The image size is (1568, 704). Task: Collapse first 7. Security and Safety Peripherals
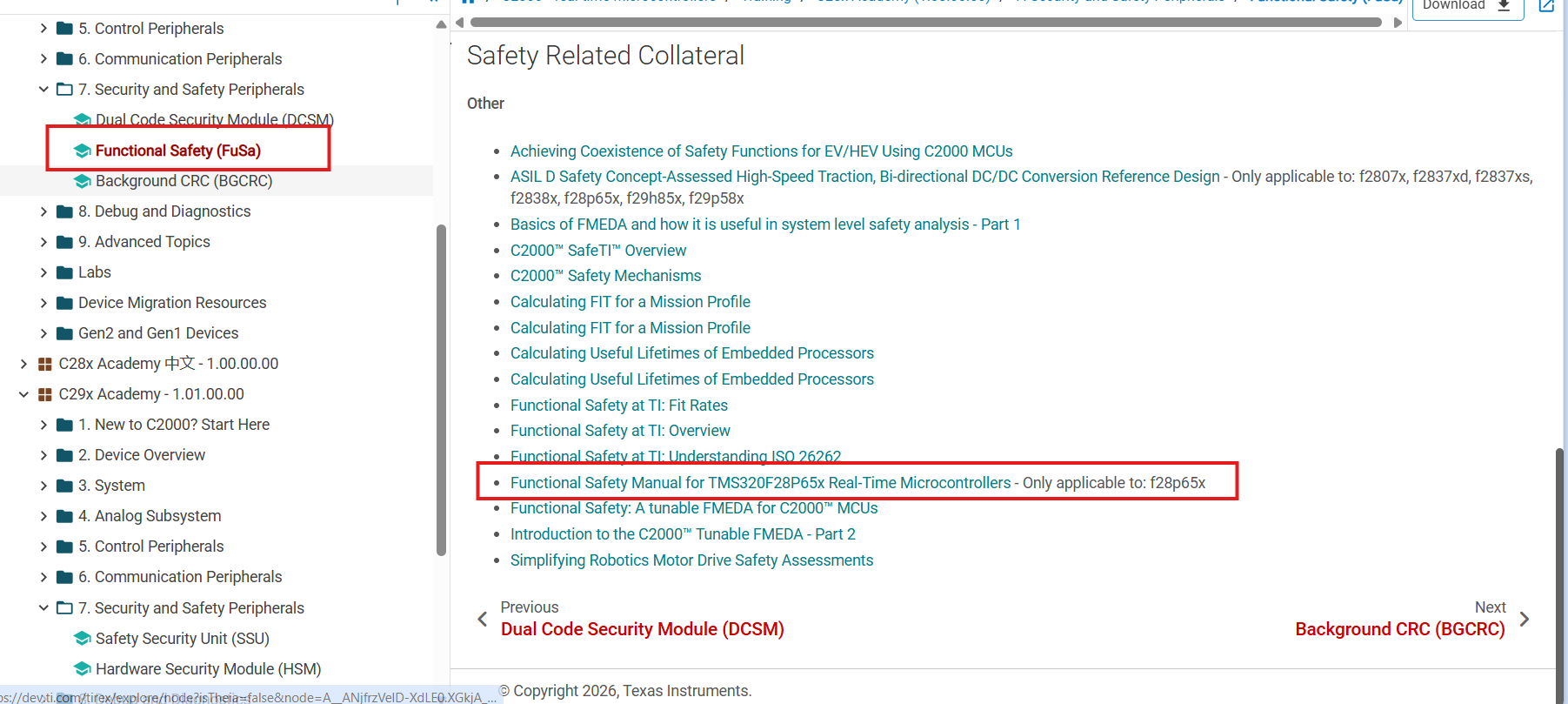(x=43, y=90)
